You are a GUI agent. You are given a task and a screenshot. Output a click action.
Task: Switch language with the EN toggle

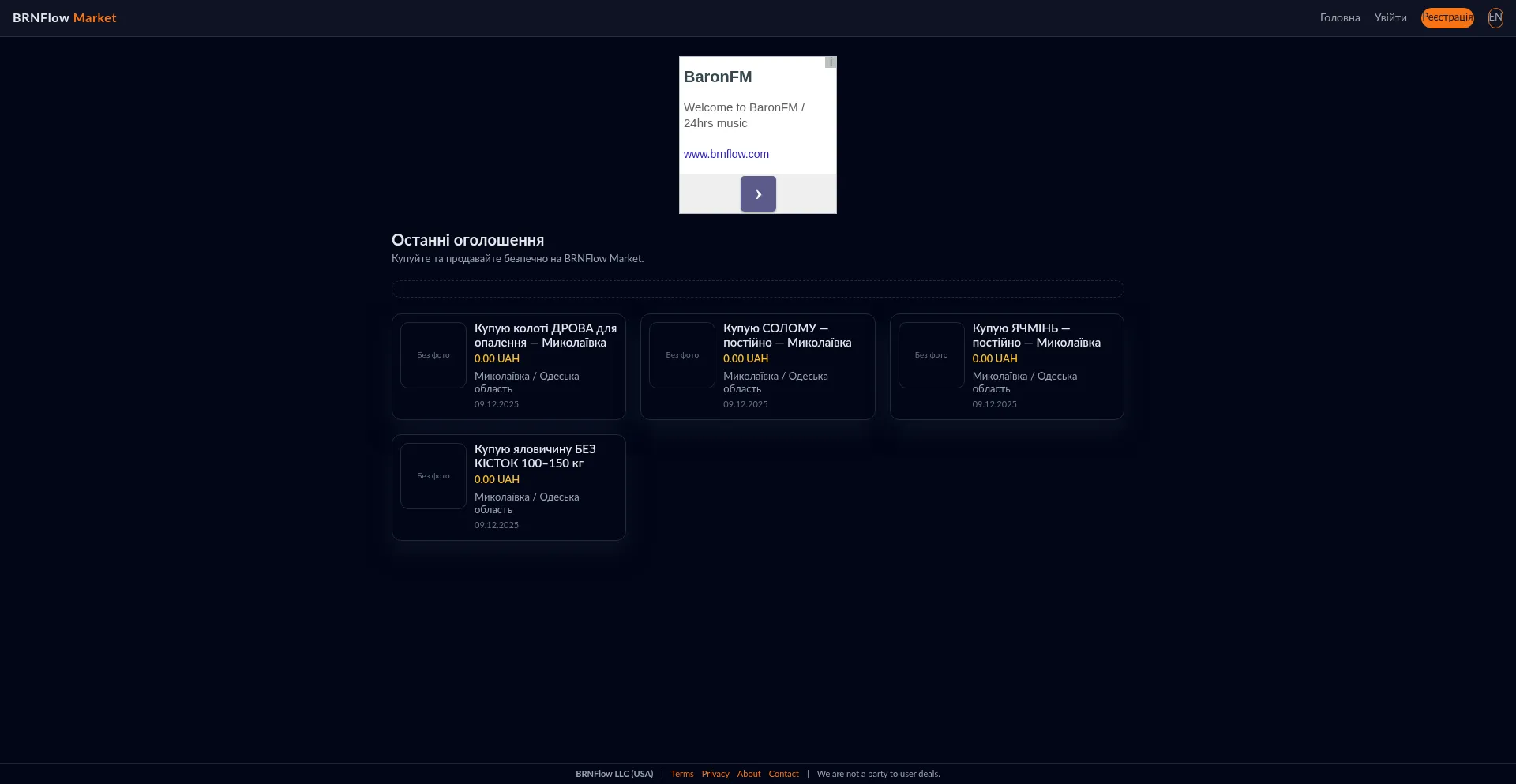pos(1495,17)
